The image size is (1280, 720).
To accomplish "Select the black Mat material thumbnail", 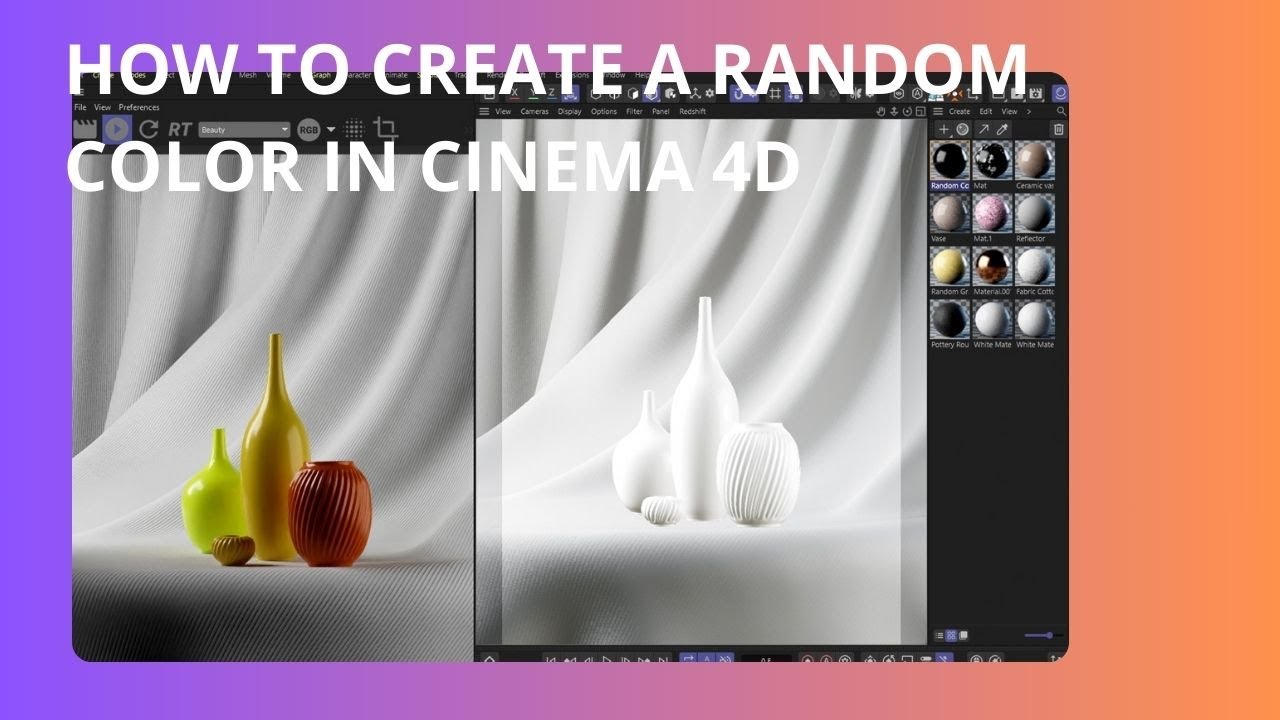I will tap(993, 160).
